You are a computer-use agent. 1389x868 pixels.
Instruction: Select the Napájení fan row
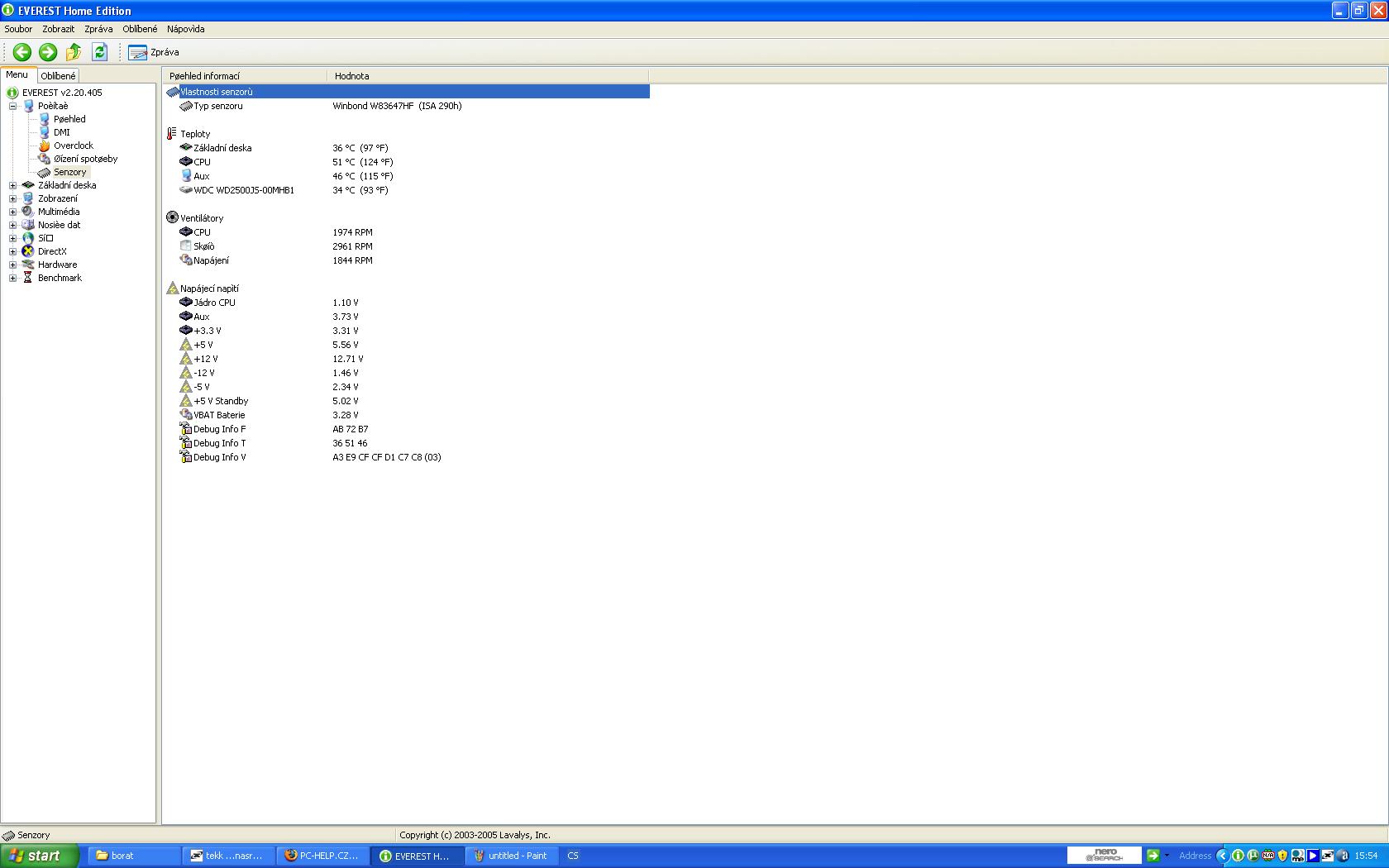click(x=407, y=260)
